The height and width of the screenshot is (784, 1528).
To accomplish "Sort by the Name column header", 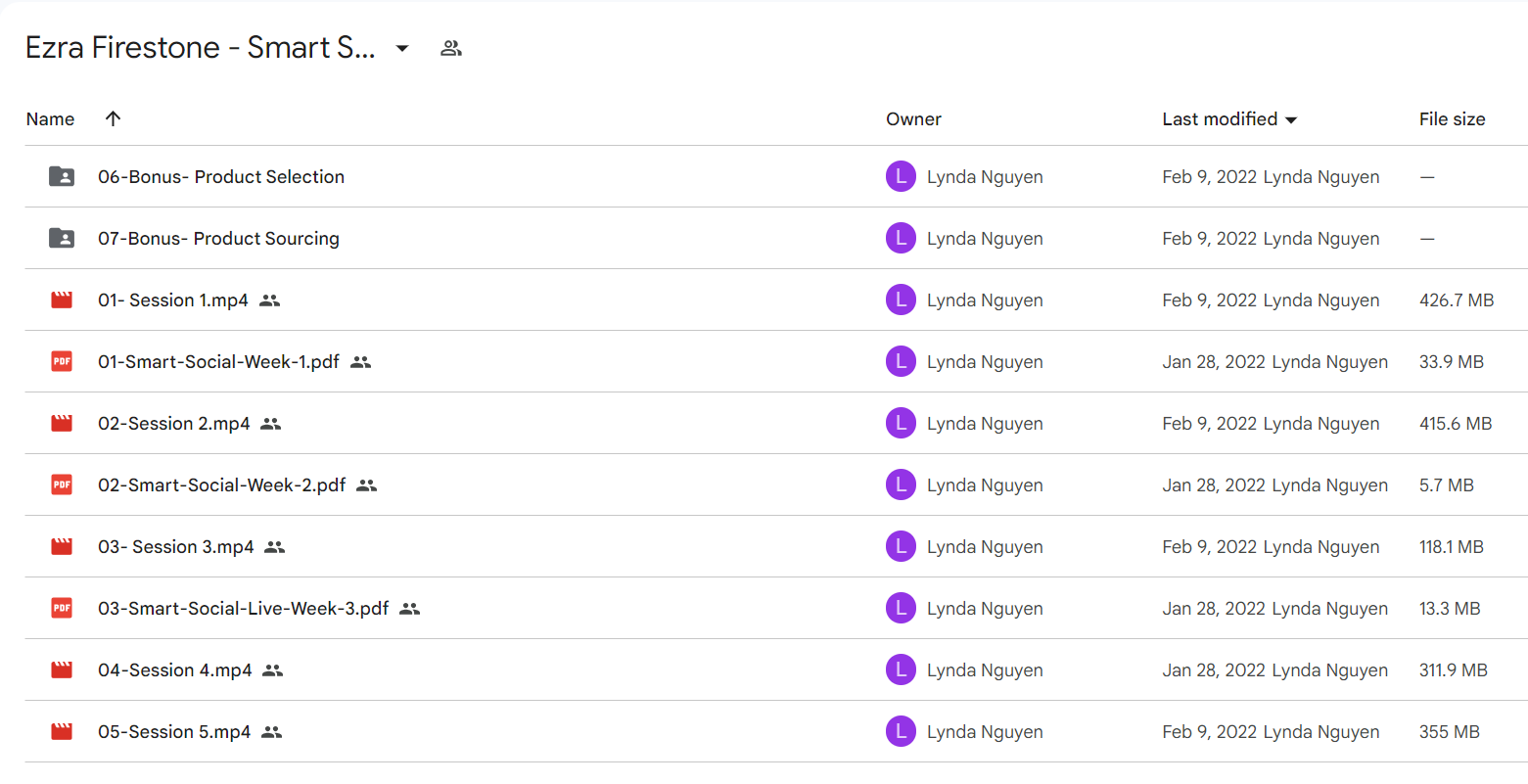I will tap(51, 119).
